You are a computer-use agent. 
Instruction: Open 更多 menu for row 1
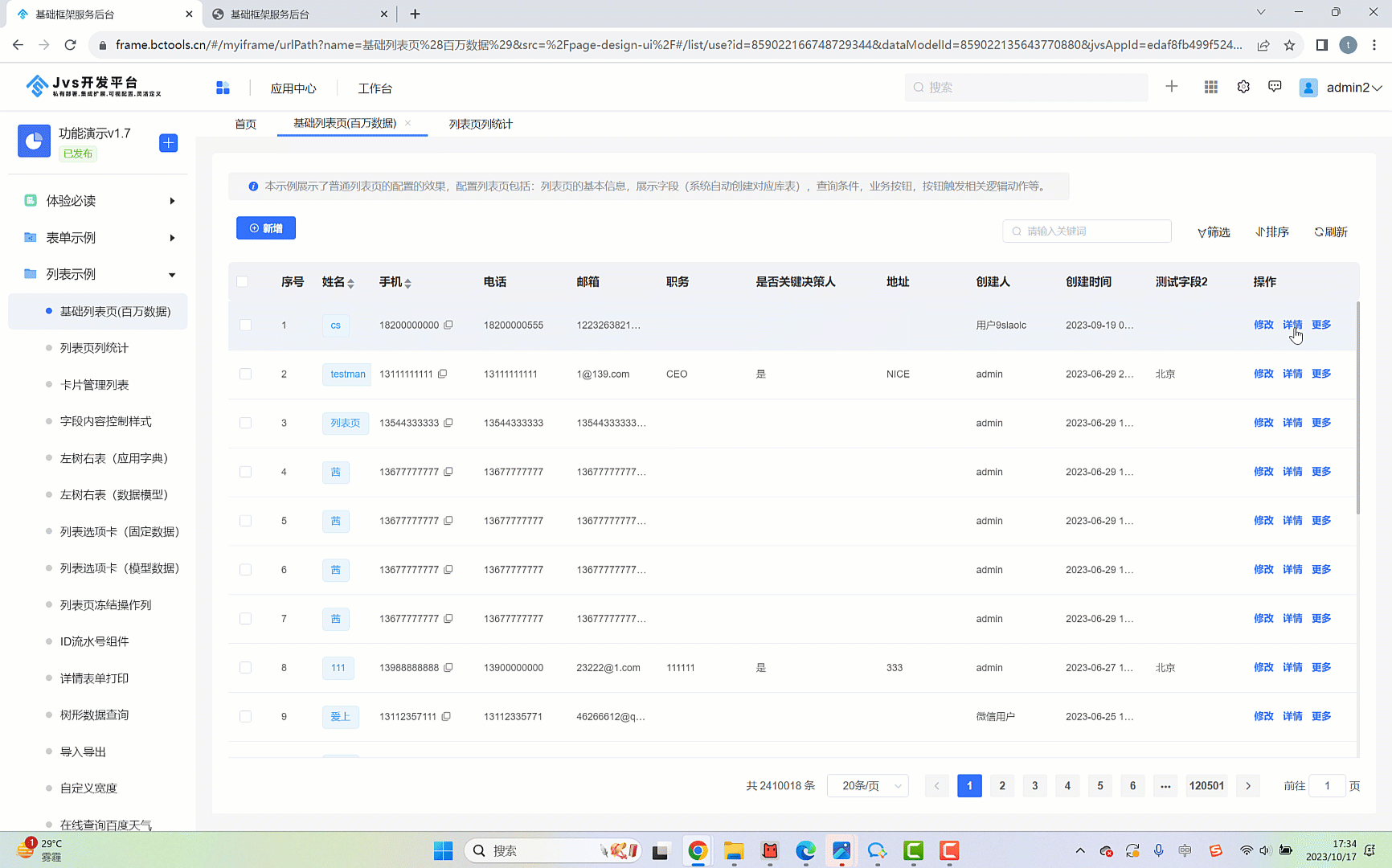(x=1321, y=325)
